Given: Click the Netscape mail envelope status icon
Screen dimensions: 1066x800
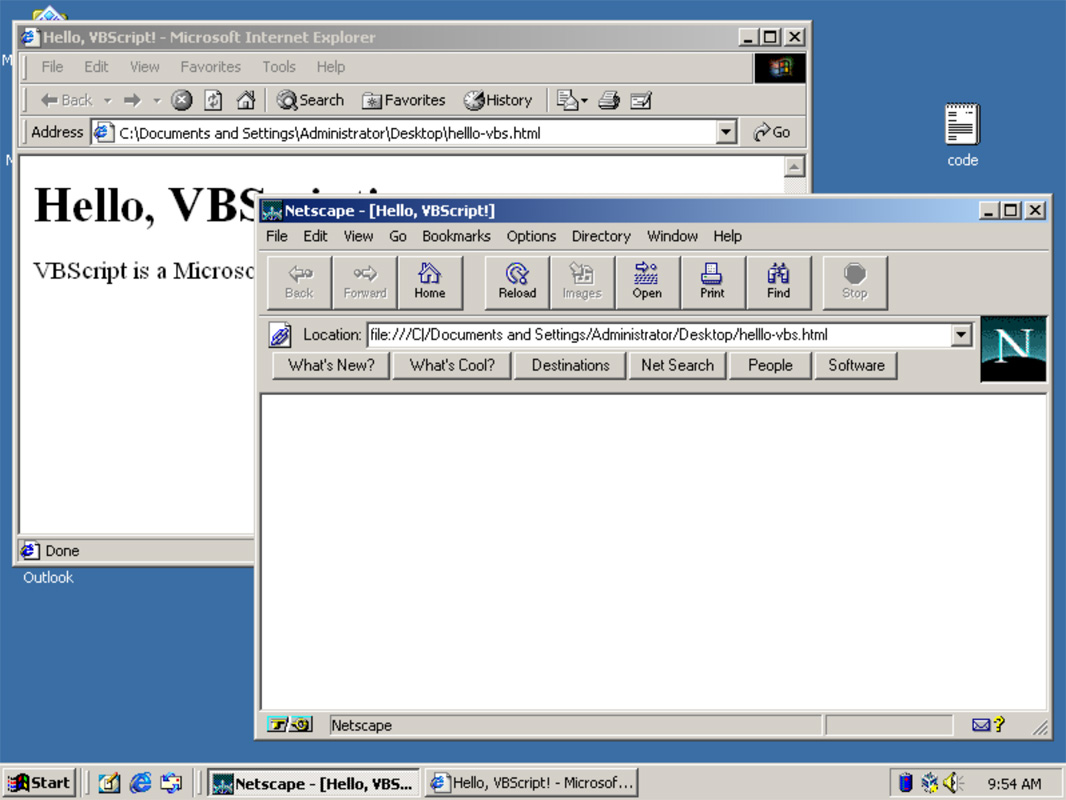Looking at the screenshot, I should (982, 725).
